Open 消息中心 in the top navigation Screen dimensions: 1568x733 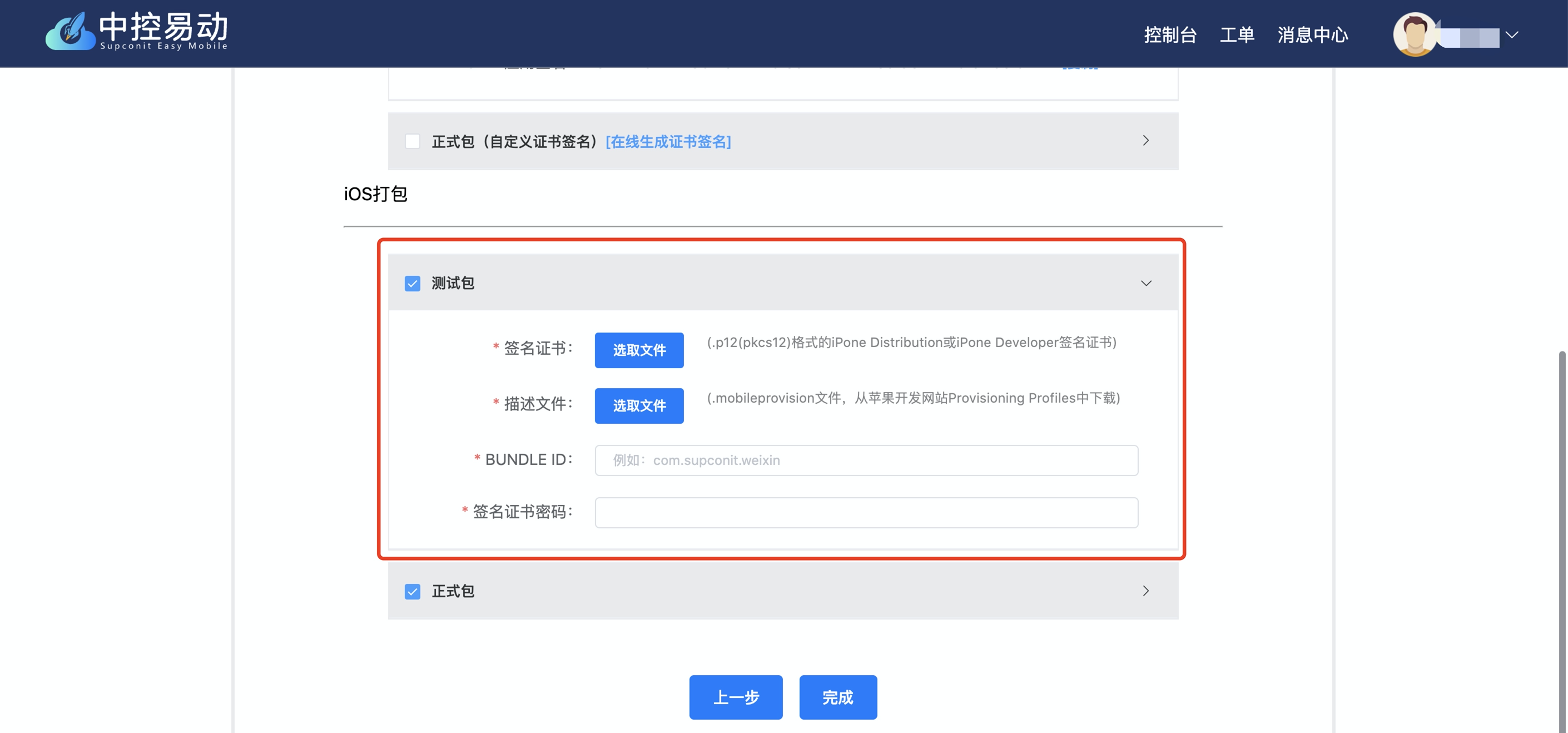click(x=1312, y=34)
